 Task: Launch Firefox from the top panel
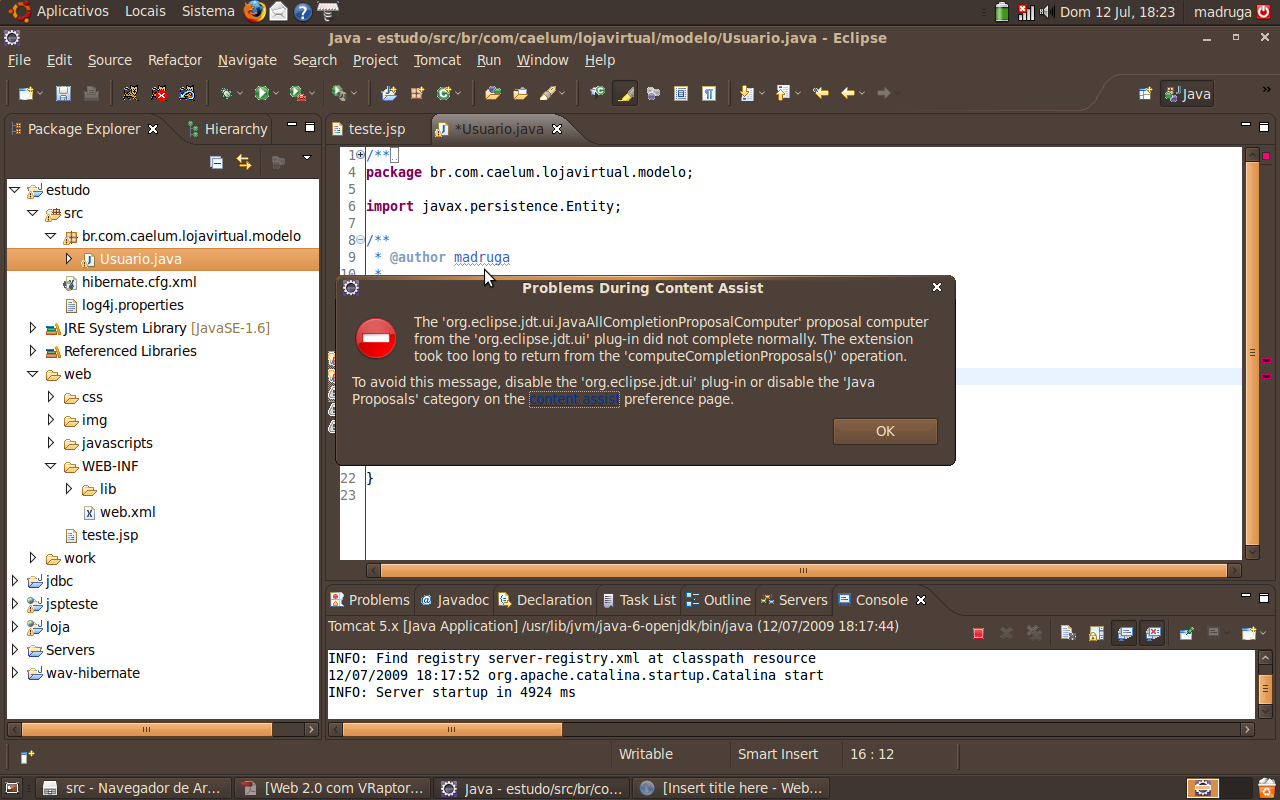[x=255, y=12]
